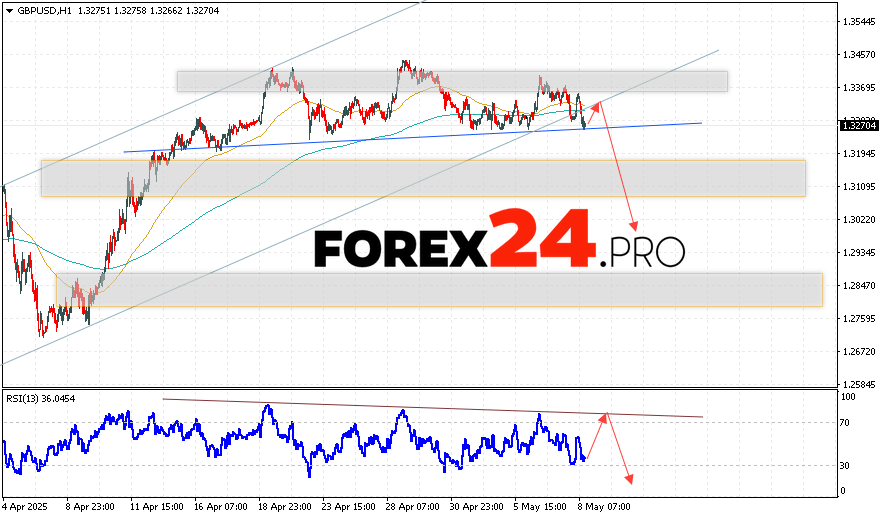The image size is (883, 518).
Task: Click the 1.33695 price axis label
Action: pos(859,88)
